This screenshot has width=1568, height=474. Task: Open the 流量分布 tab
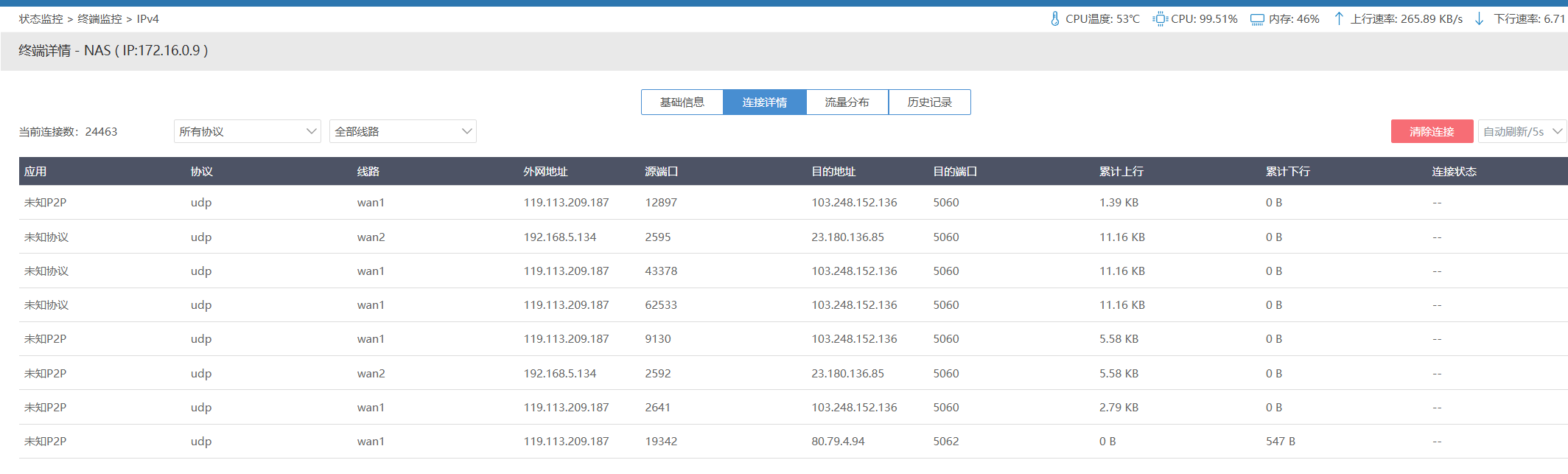847,102
